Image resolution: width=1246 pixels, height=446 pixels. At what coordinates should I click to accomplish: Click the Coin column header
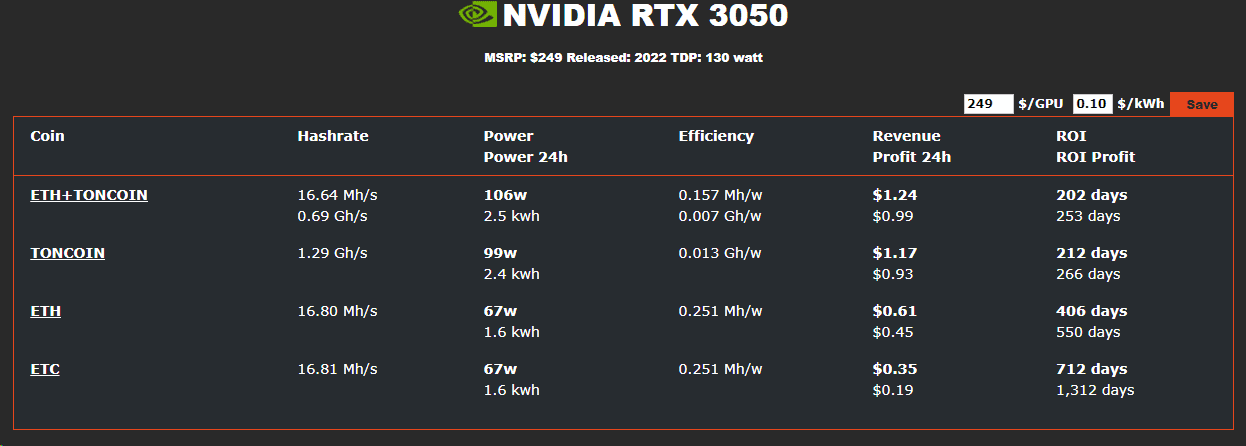pos(47,136)
